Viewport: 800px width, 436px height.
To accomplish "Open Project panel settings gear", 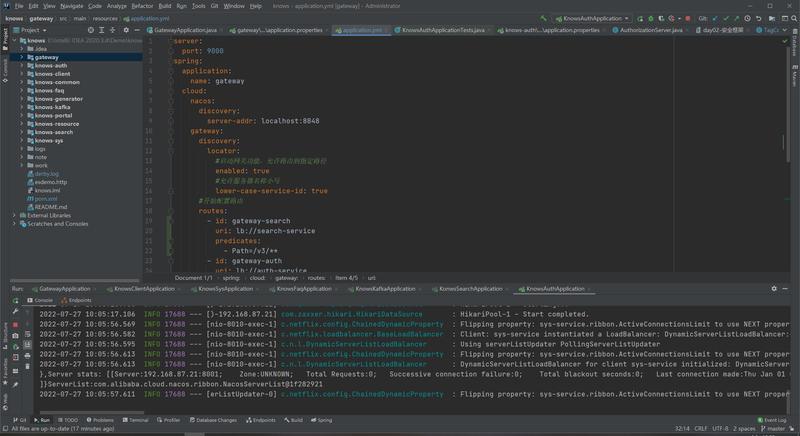I will (126, 30).
